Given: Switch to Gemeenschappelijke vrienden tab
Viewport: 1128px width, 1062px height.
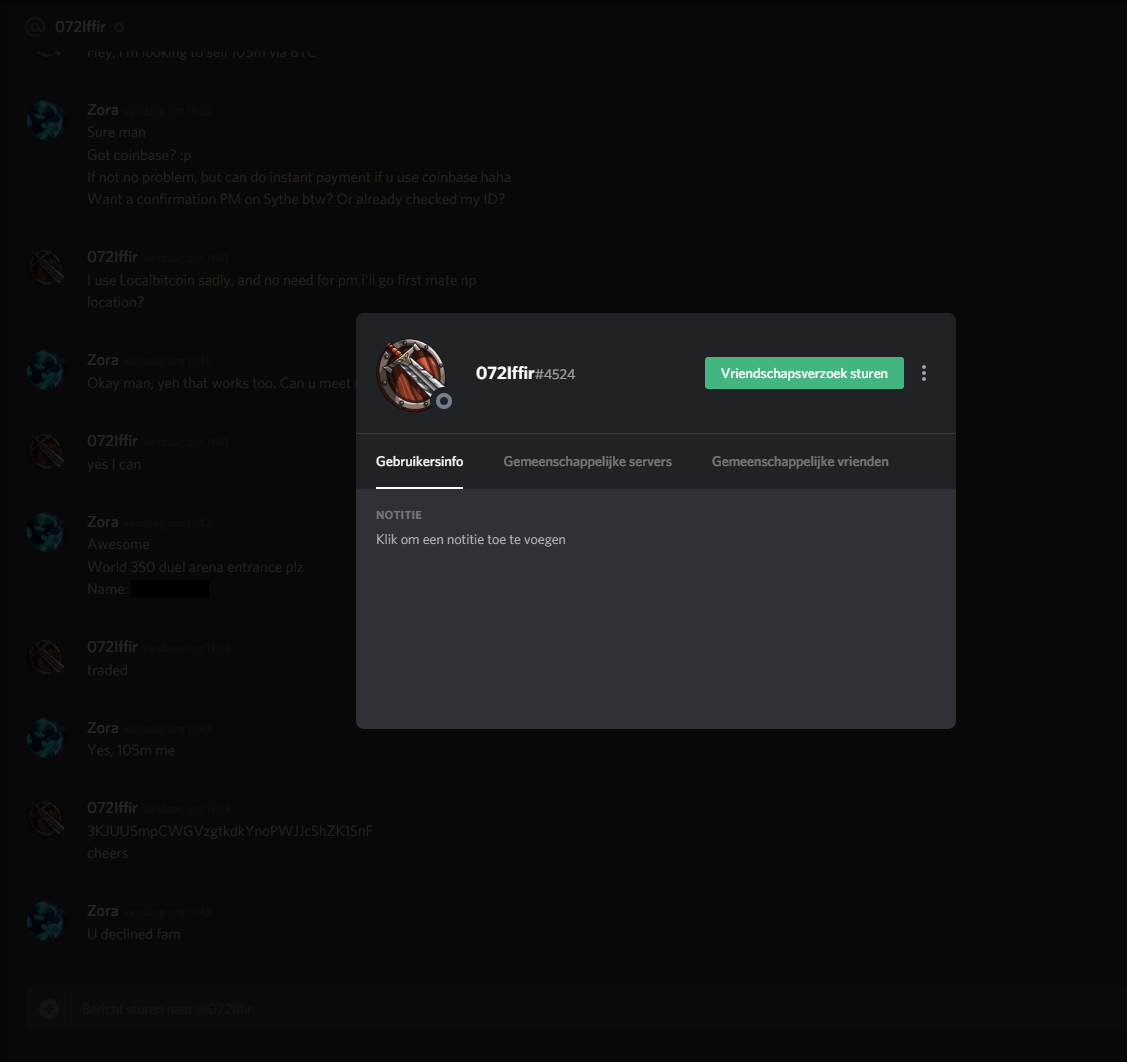Looking at the screenshot, I should pyautogui.click(x=800, y=461).
